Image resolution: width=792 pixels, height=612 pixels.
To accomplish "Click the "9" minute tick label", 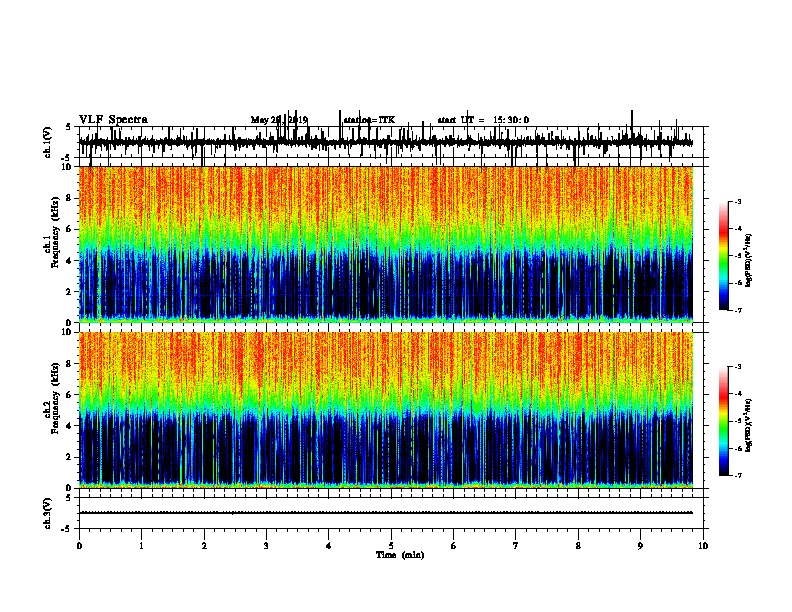I will (640, 546).
